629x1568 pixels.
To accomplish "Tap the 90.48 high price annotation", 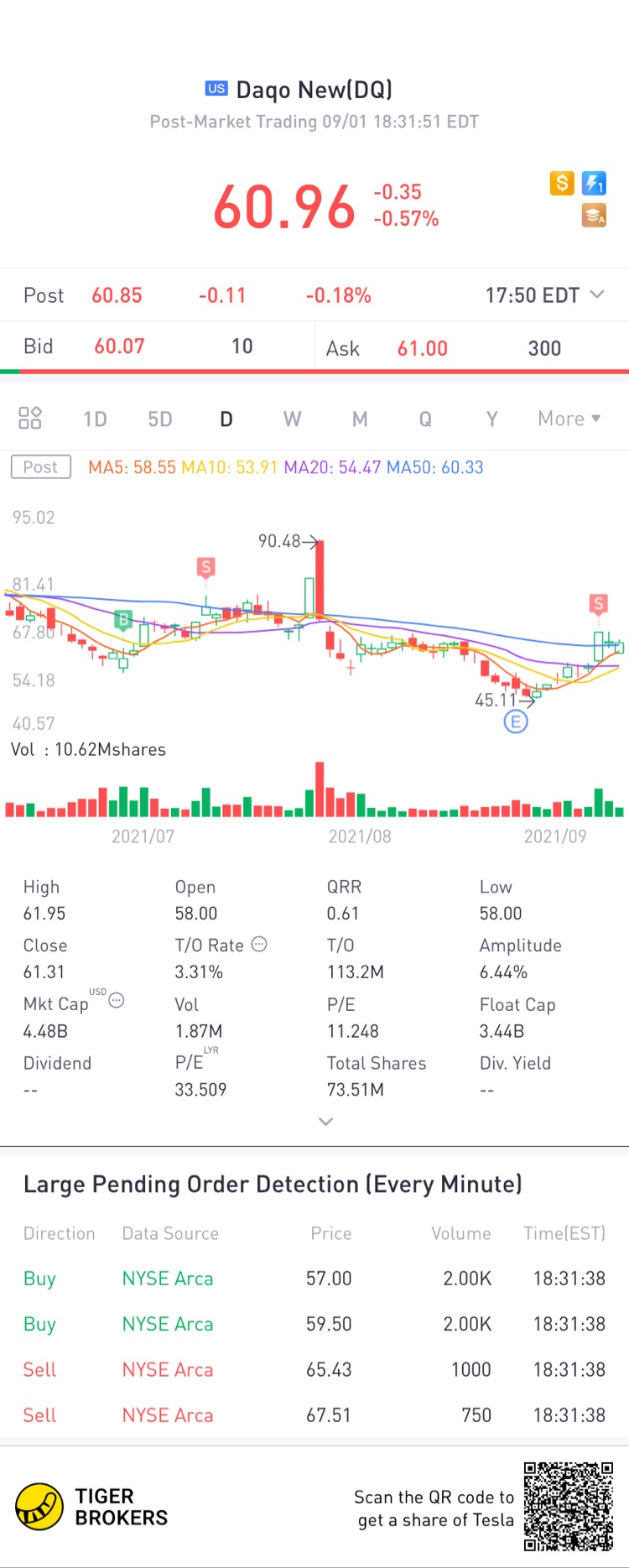I will 289,541.
